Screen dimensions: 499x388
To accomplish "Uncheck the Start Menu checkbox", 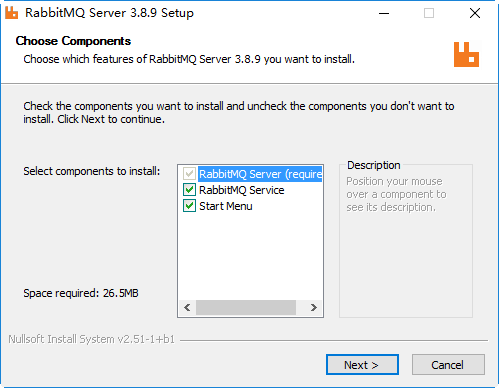I will (189, 206).
